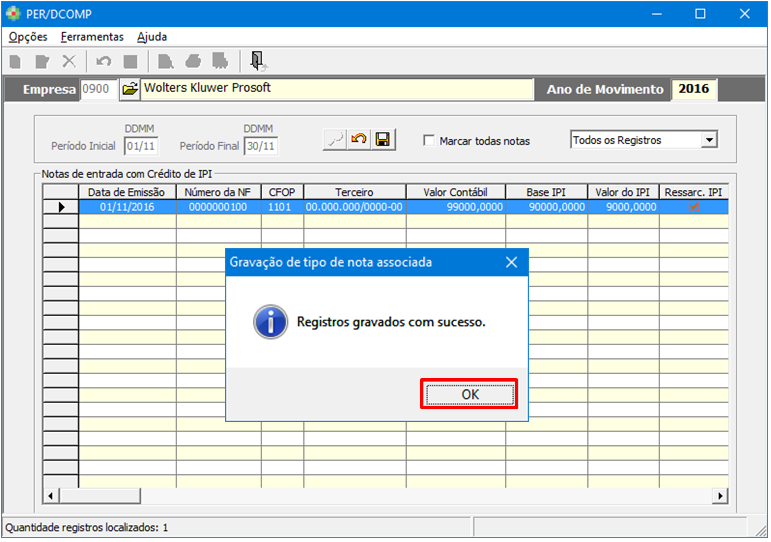Enable Marcar todas notas checkbox
The image size is (771, 542).
pos(429,141)
